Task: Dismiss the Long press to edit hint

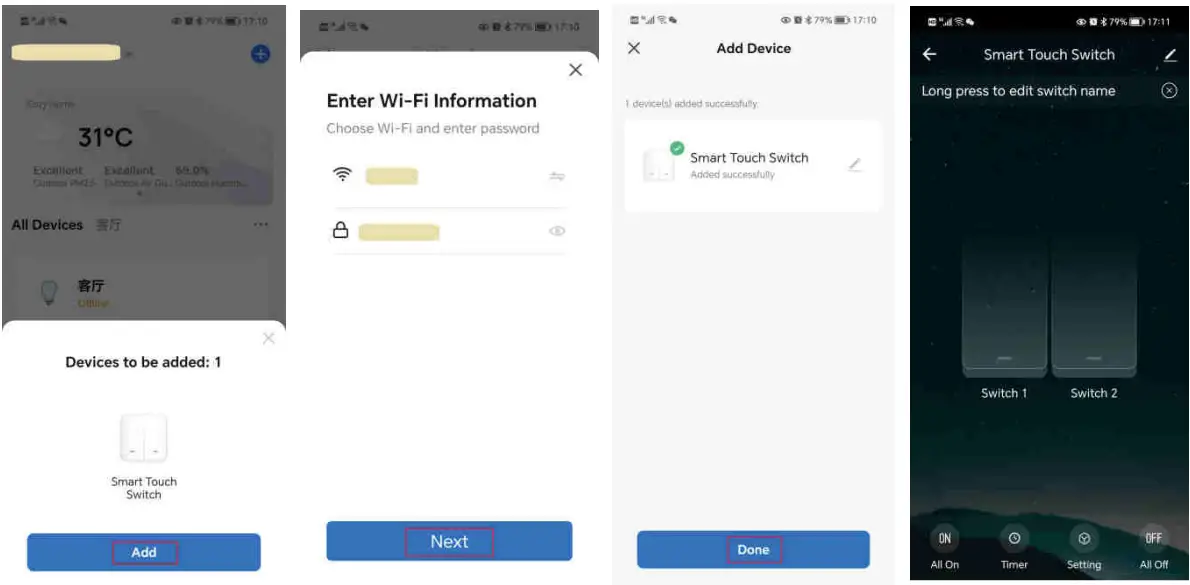Action: (x=1170, y=90)
